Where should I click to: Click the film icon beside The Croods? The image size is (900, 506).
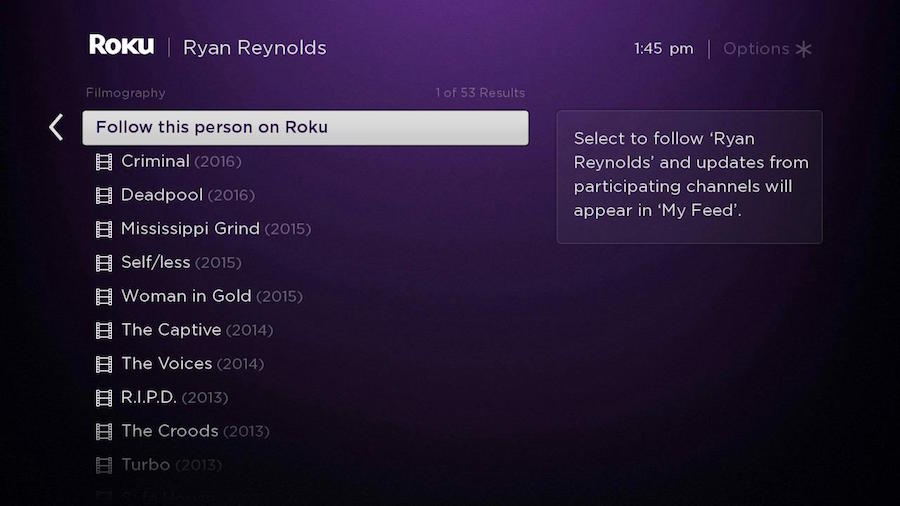[104, 432]
